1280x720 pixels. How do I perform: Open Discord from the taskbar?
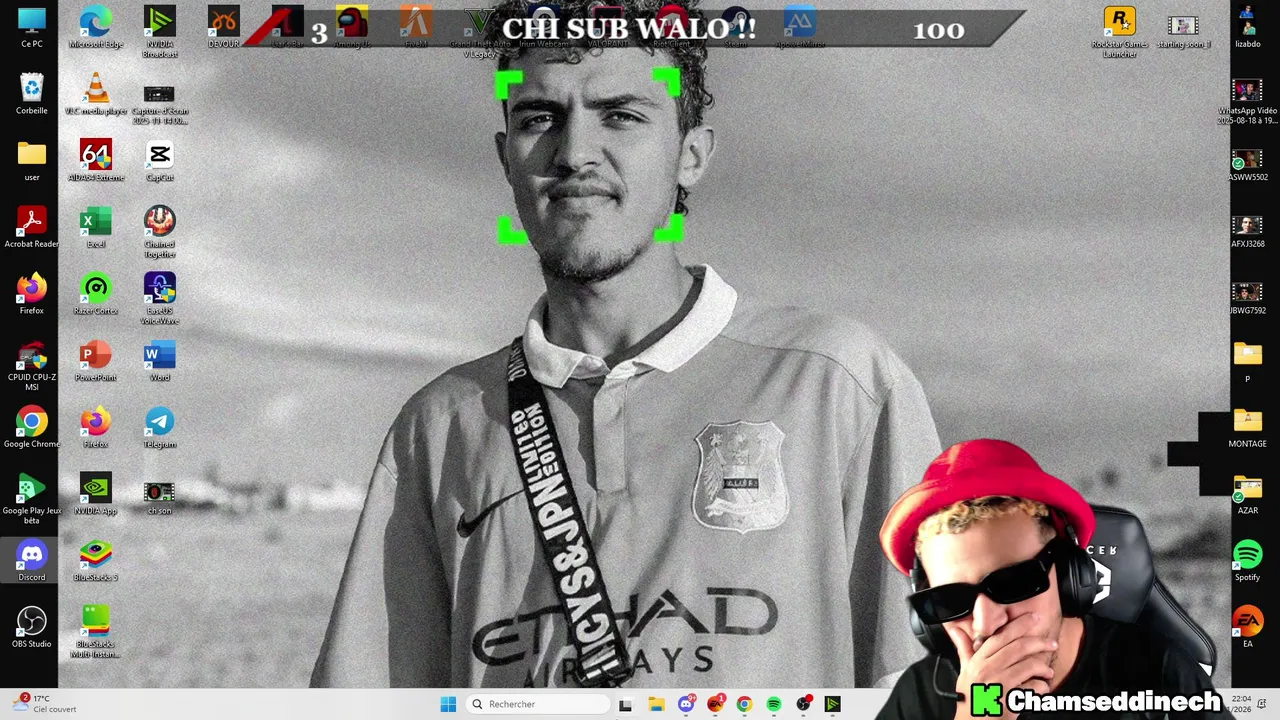pos(686,704)
